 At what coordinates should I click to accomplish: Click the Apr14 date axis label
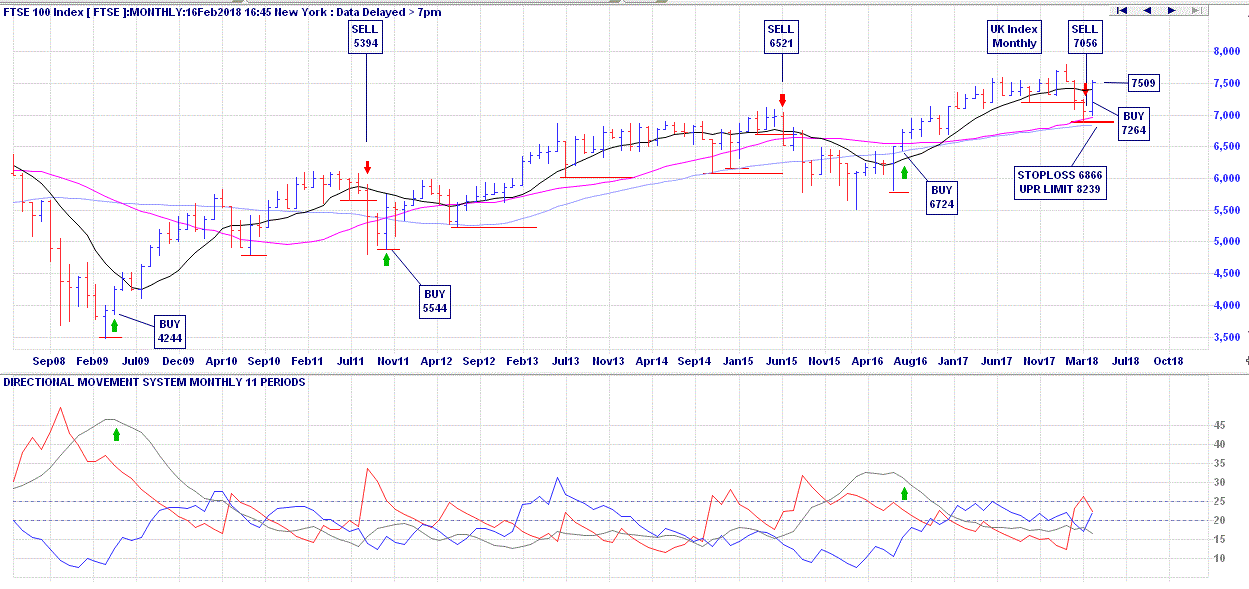point(652,361)
